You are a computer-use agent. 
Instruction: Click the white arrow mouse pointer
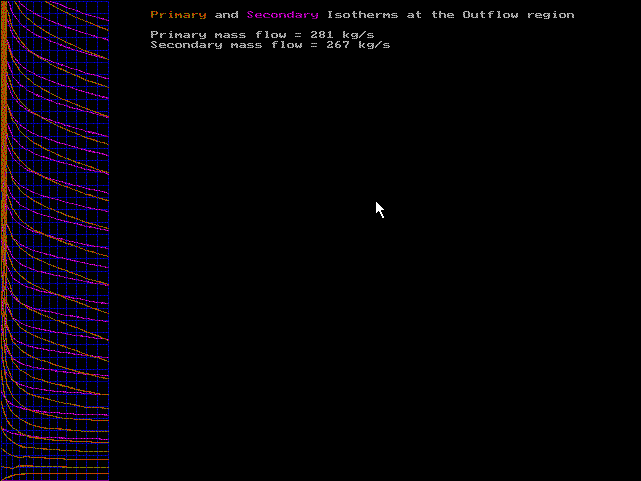click(x=379, y=208)
